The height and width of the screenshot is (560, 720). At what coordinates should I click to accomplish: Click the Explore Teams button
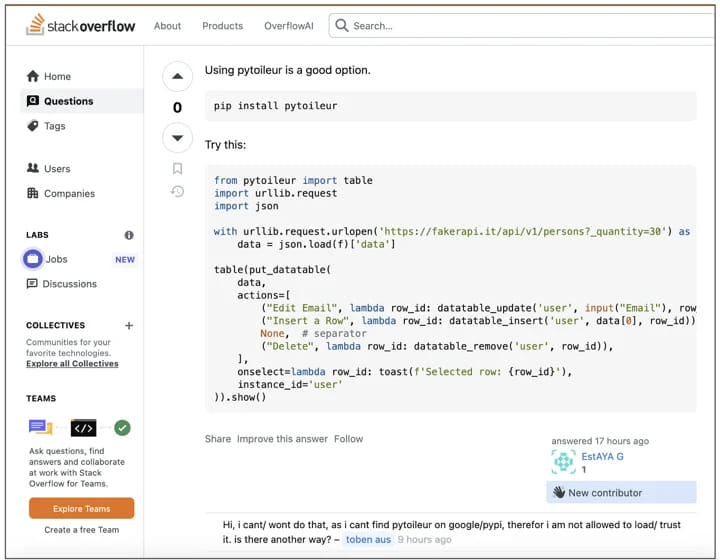81,508
